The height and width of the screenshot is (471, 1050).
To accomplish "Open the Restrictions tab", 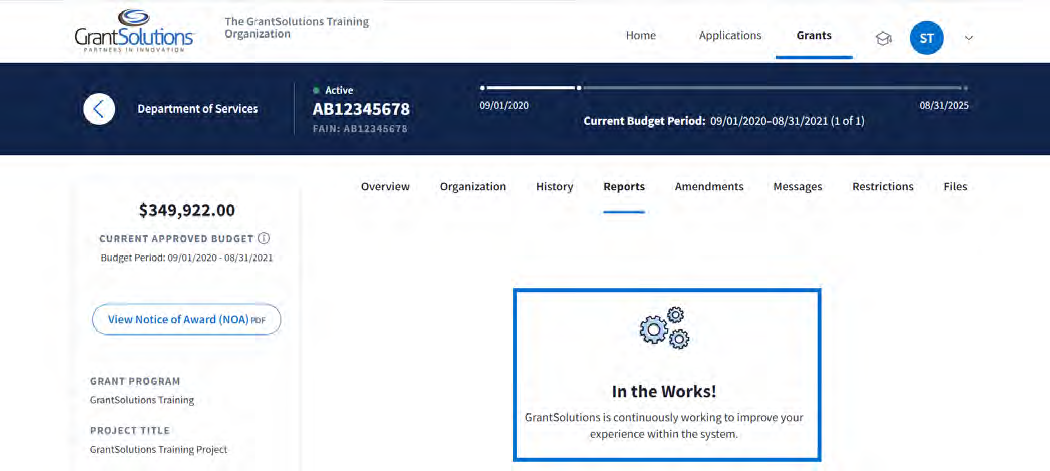I will [x=882, y=187].
